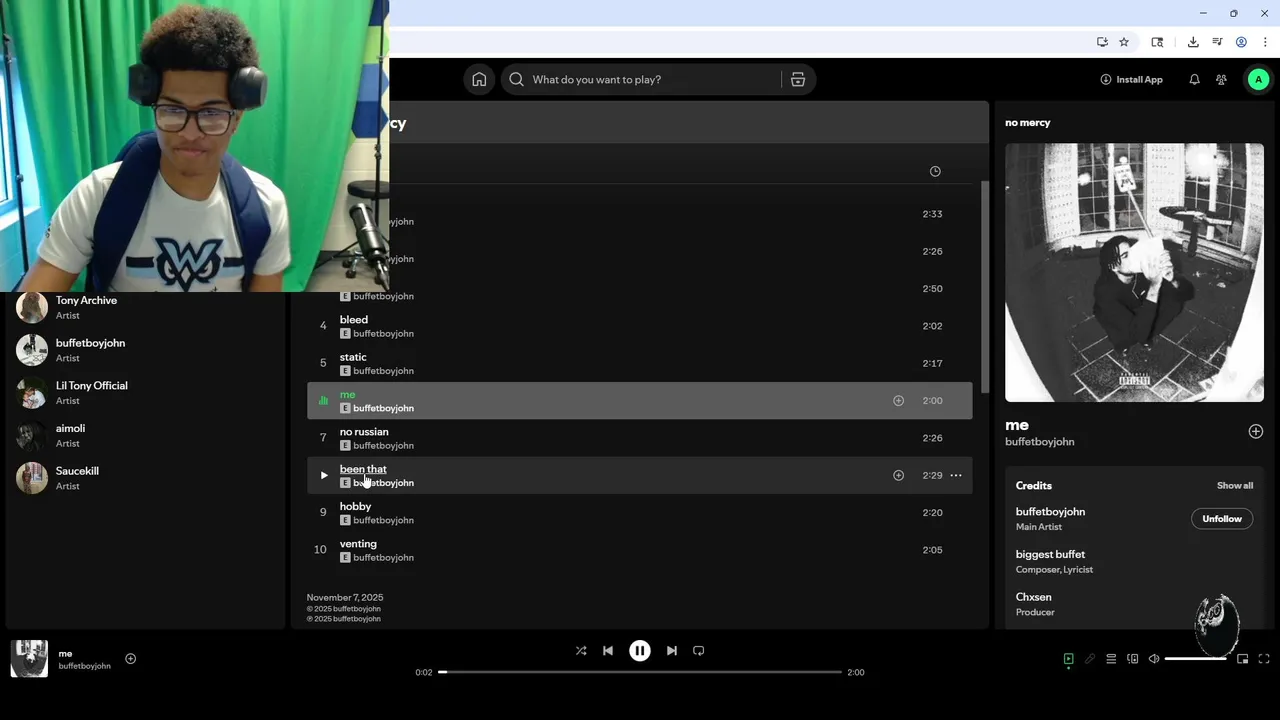Open the green 'A' profile avatar
The height and width of the screenshot is (720, 1280).
[x=1258, y=80]
